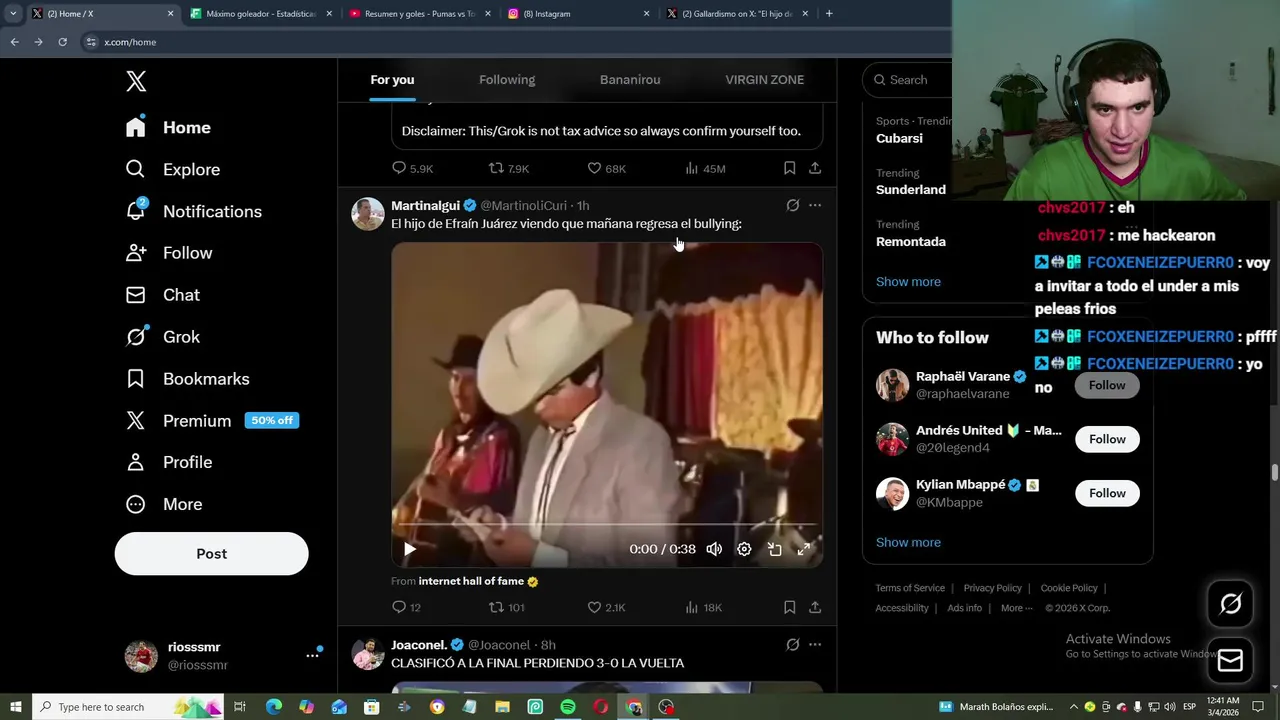Reload the page in browser
The width and height of the screenshot is (1280, 720).
pos(62,42)
